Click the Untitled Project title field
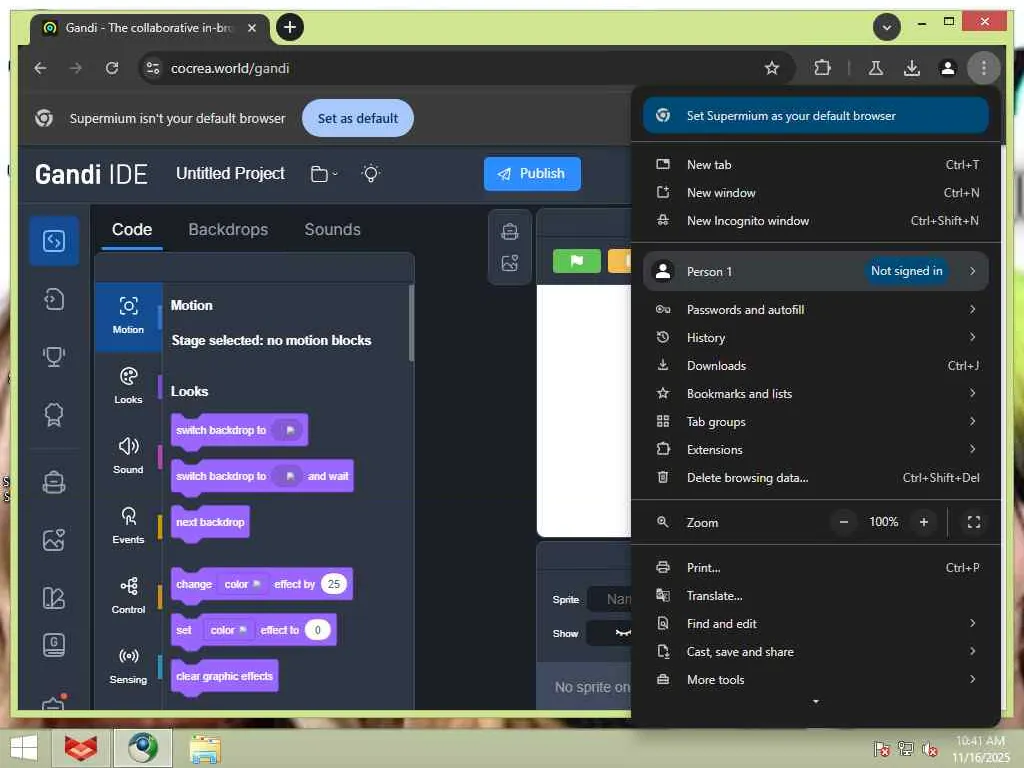The width and height of the screenshot is (1024, 768). pyautogui.click(x=230, y=174)
